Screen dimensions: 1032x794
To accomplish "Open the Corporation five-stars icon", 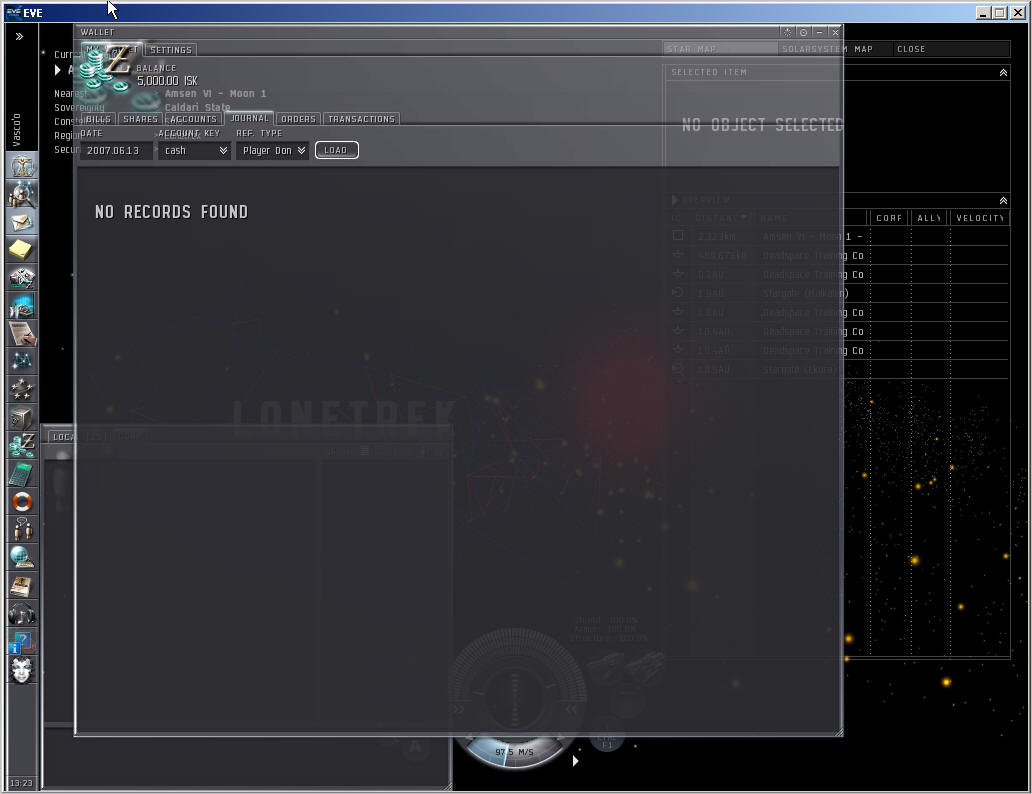I will click(x=22, y=390).
